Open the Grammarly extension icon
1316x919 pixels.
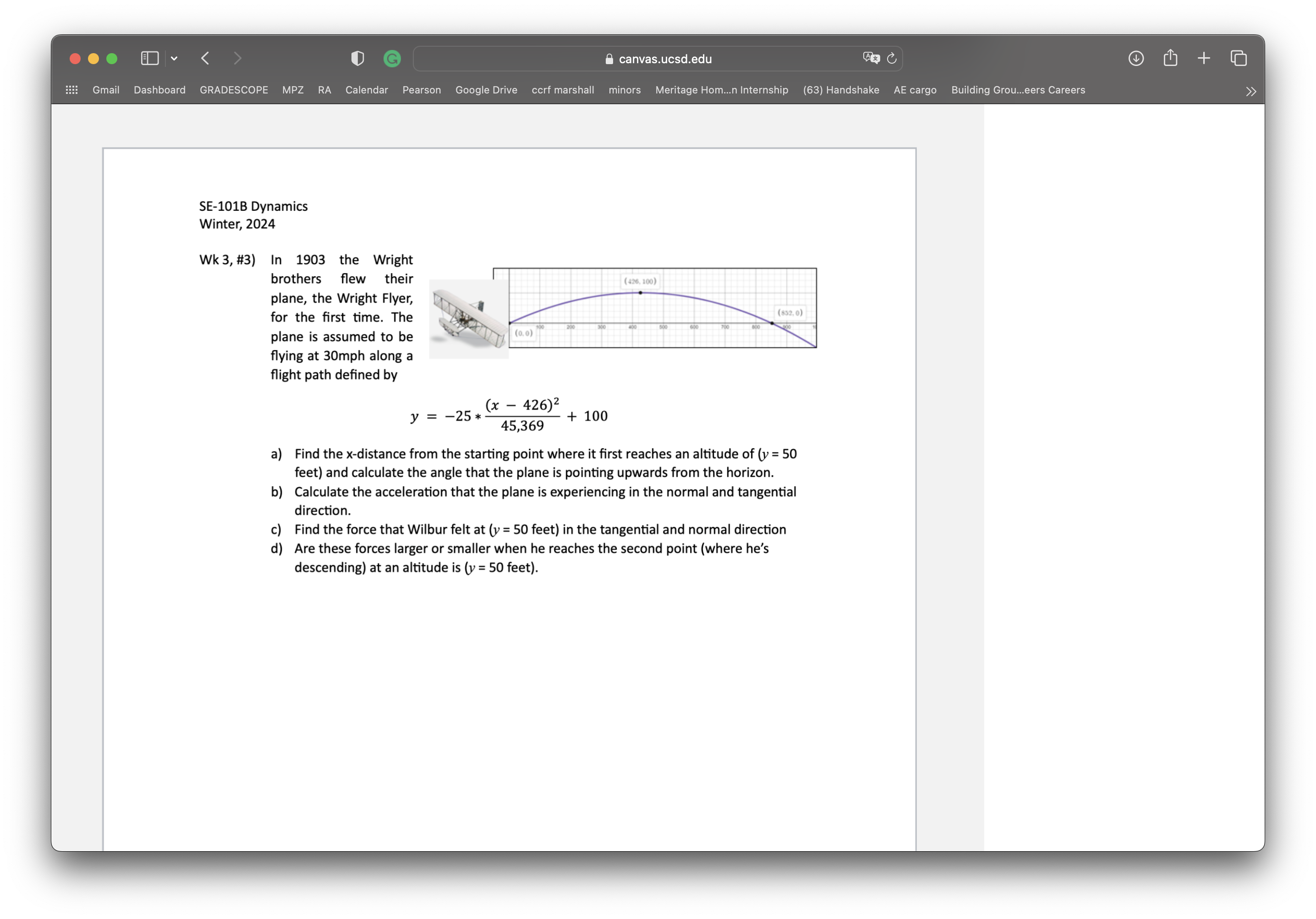(x=392, y=58)
